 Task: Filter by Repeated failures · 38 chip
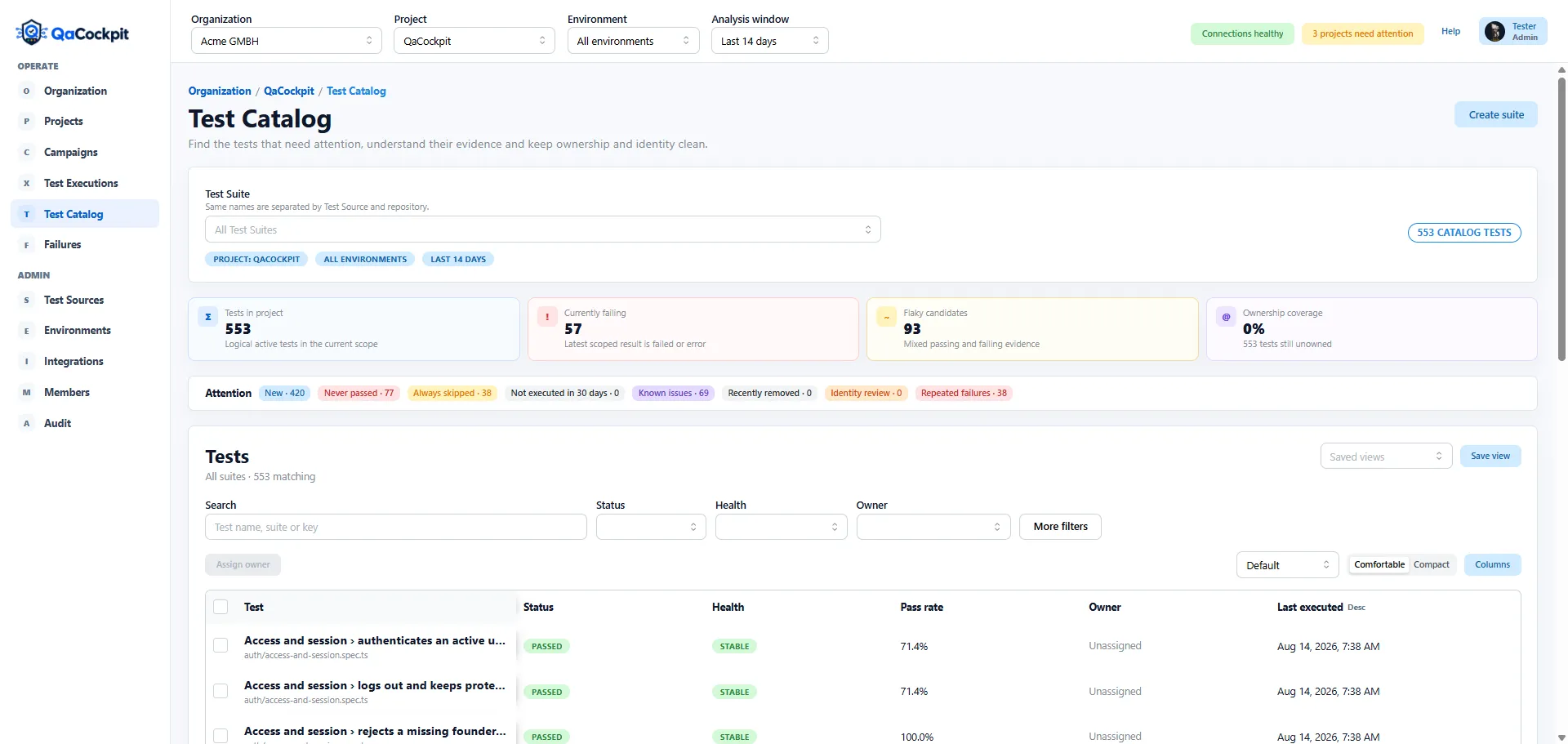[964, 393]
